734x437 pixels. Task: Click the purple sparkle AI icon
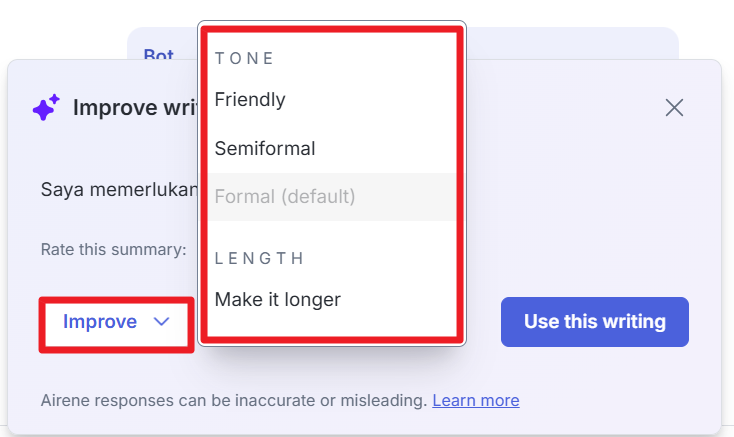click(x=46, y=108)
